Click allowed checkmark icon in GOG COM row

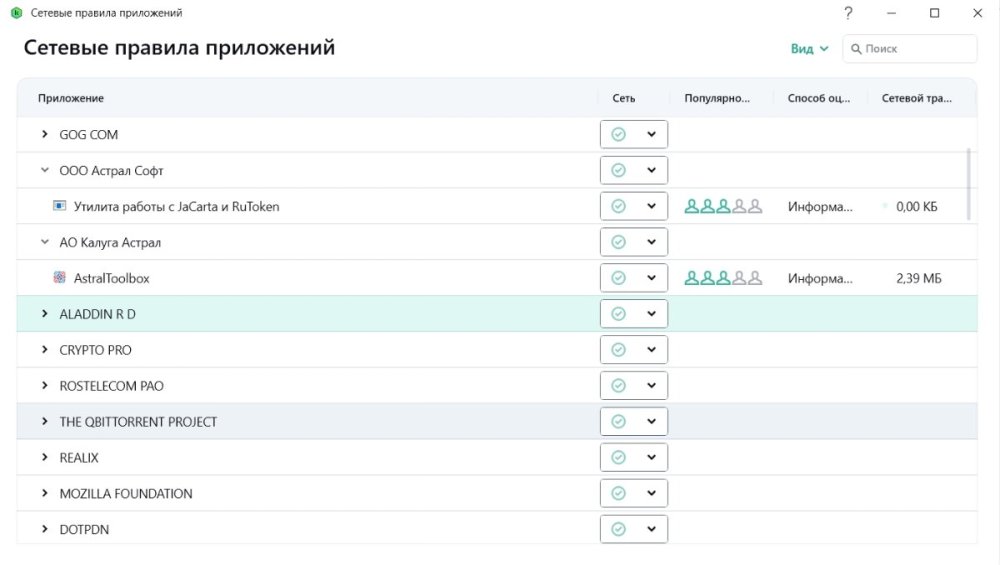point(618,134)
